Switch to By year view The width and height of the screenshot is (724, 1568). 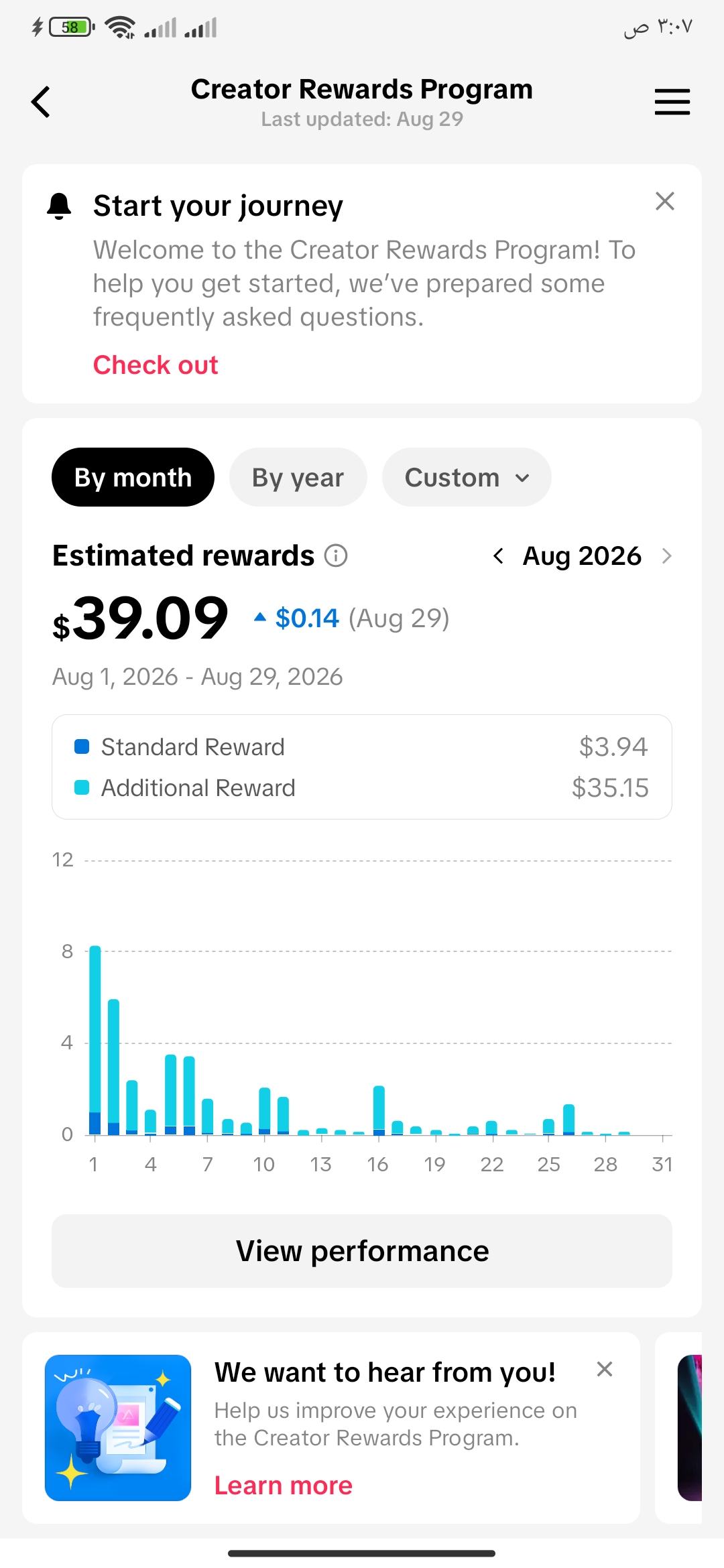[298, 477]
